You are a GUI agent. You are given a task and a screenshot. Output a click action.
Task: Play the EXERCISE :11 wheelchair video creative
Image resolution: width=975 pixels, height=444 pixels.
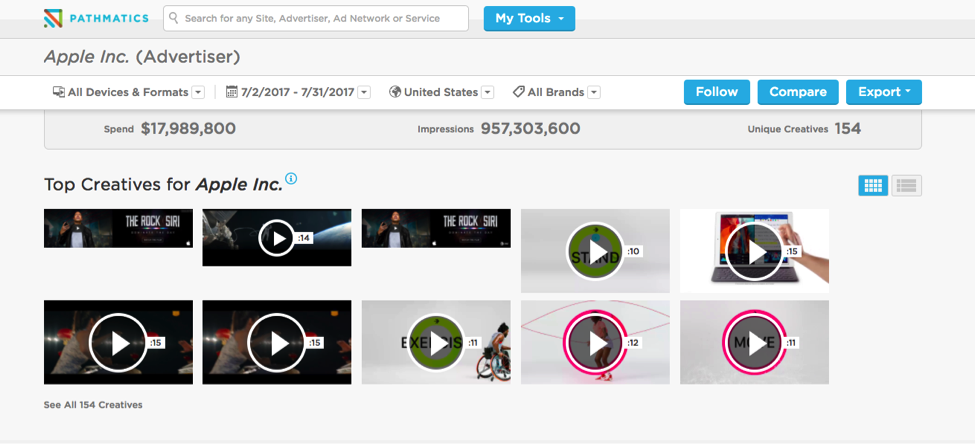(x=436, y=342)
